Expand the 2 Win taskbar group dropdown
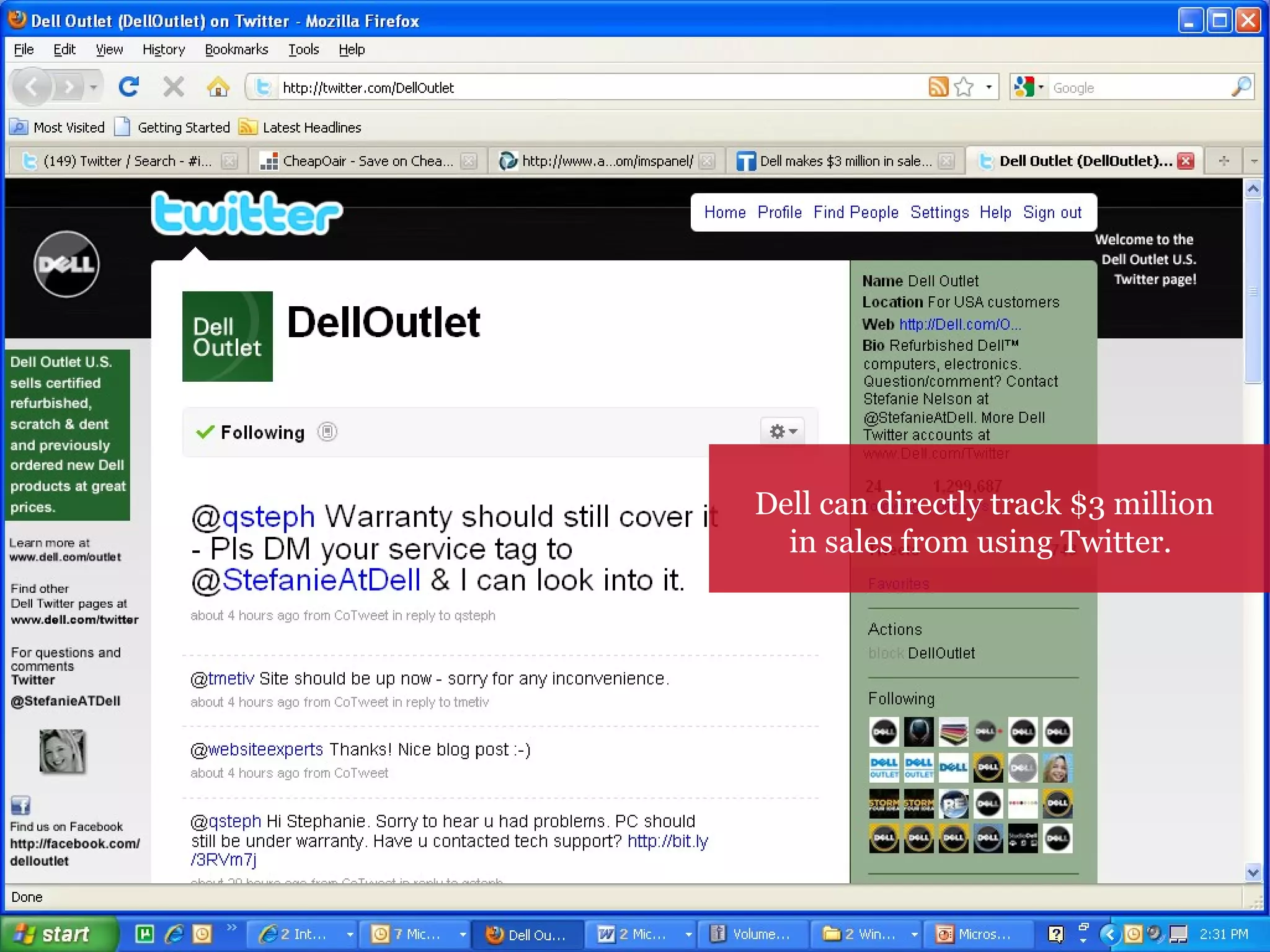The image size is (1270, 952). point(915,934)
